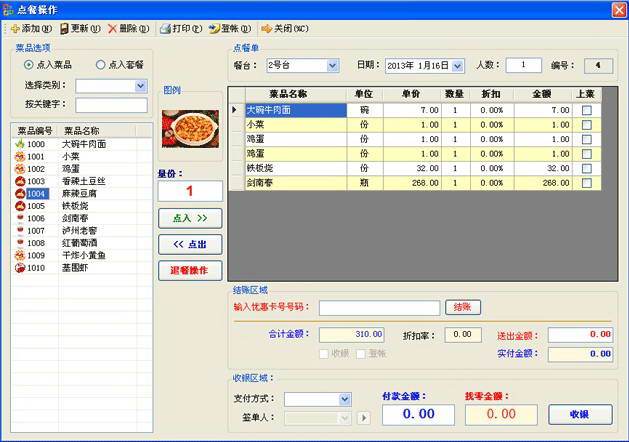629x442 pixels.
Task: Select the icon of dish 1009 干炸小黄鱼
Action: [20, 255]
